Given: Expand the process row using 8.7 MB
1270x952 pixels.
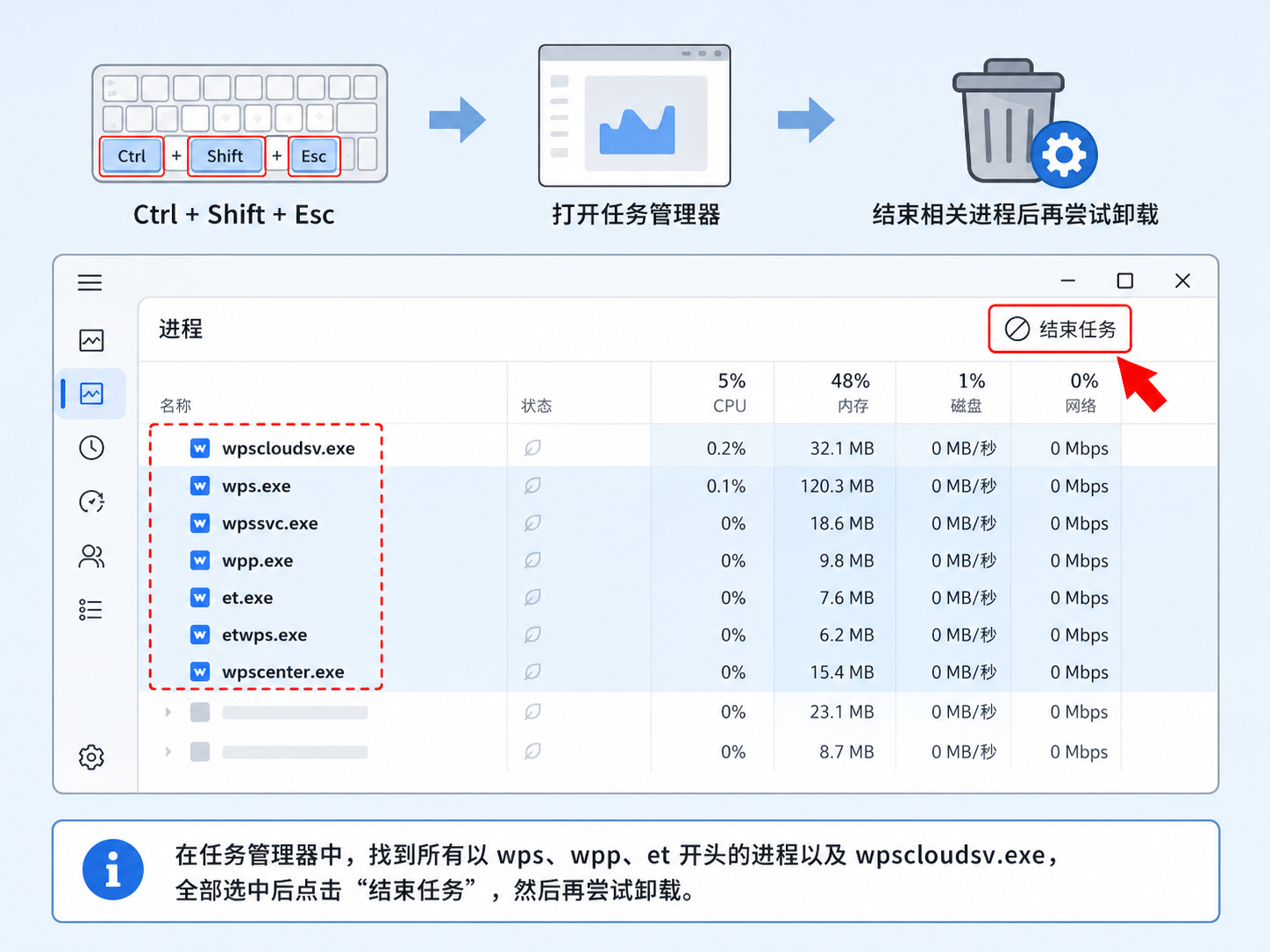Looking at the screenshot, I should 168,751.
